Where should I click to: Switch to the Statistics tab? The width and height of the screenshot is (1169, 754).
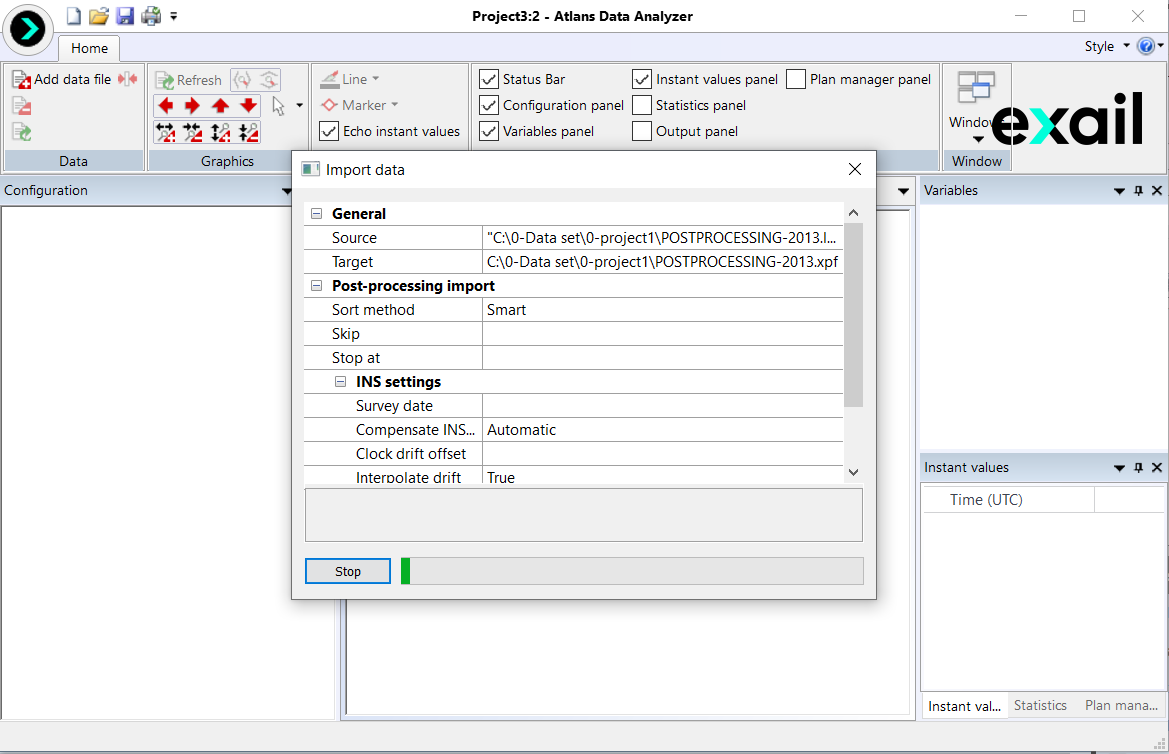pyautogui.click(x=1040, y=705)
